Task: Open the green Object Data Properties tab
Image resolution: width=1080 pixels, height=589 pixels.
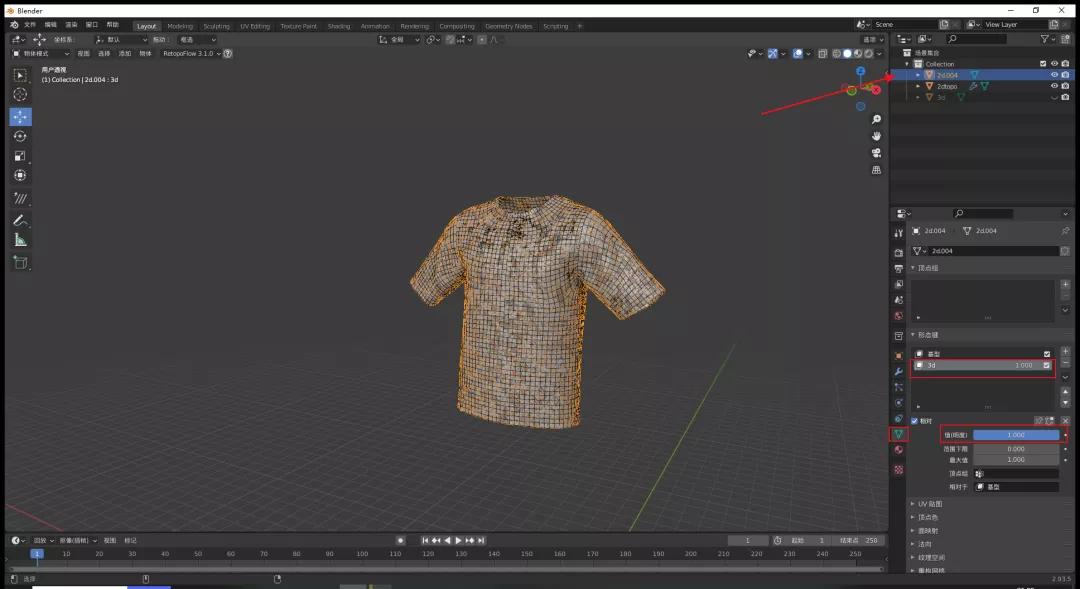Action: pyautogui.click(x=898, y=433)
